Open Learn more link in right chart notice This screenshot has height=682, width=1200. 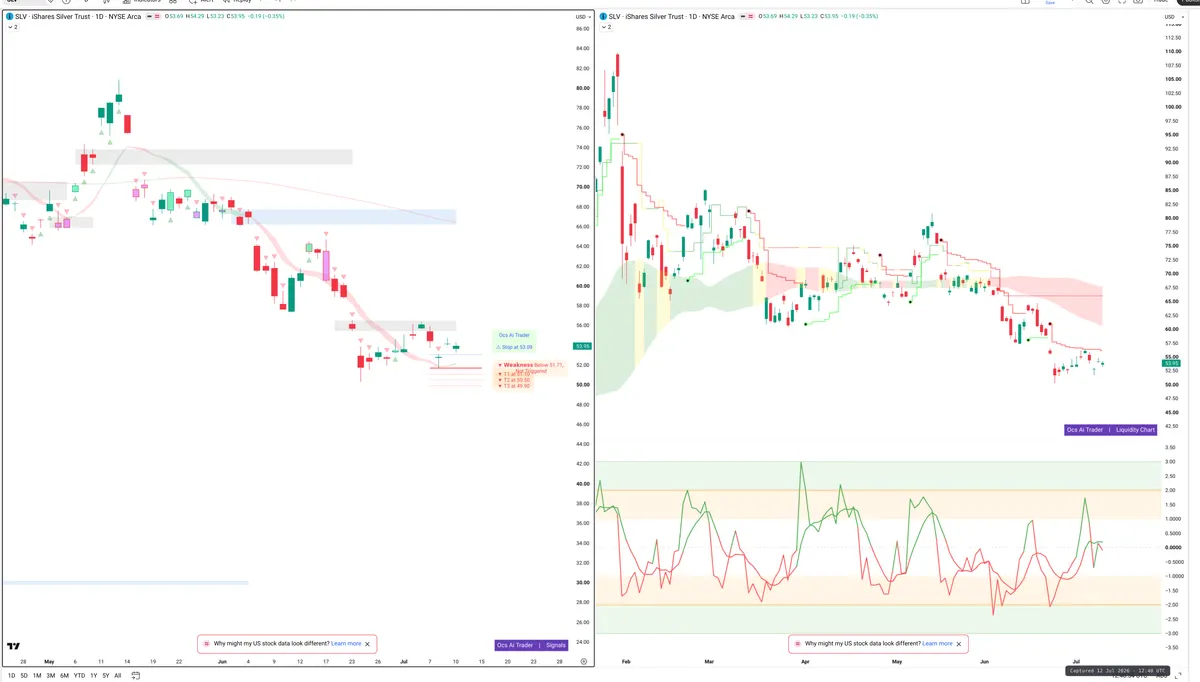click(x=937, y=644)
